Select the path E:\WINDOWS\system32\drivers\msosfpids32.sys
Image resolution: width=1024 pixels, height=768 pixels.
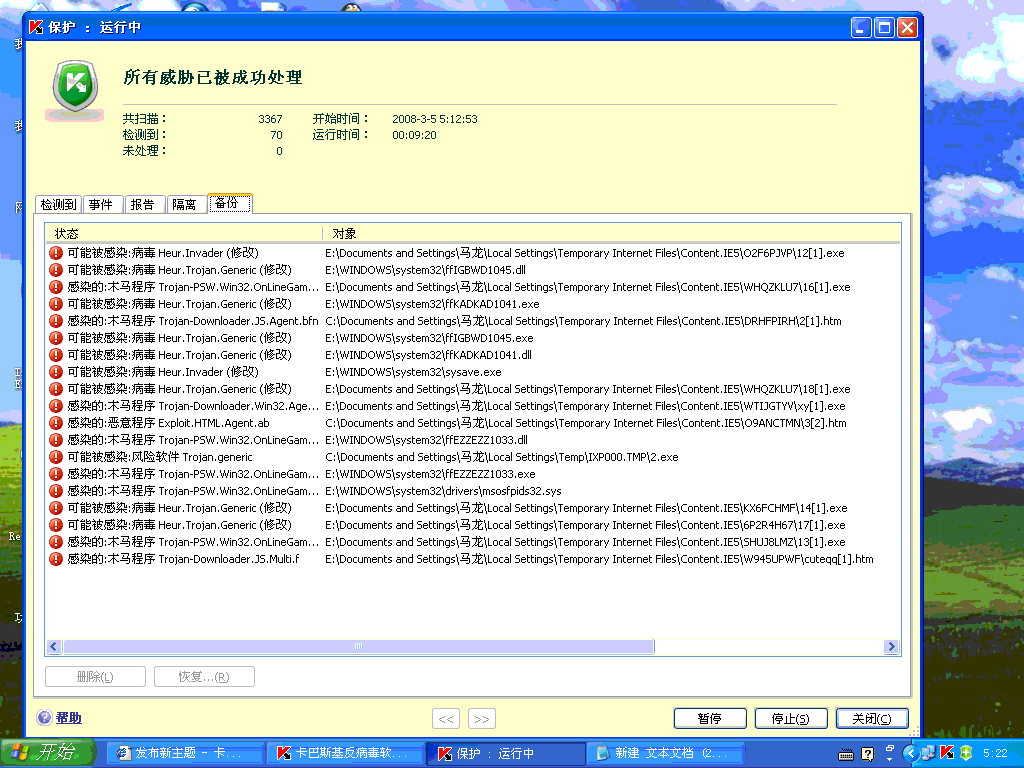pos(443,490)
